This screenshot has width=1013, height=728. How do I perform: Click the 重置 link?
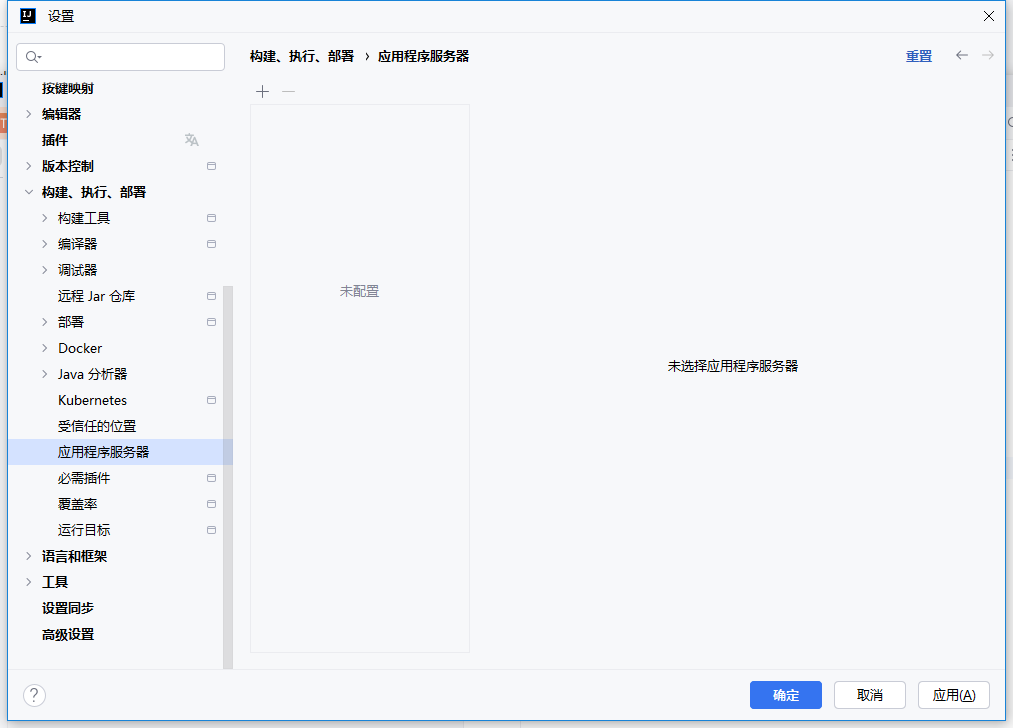919,56
